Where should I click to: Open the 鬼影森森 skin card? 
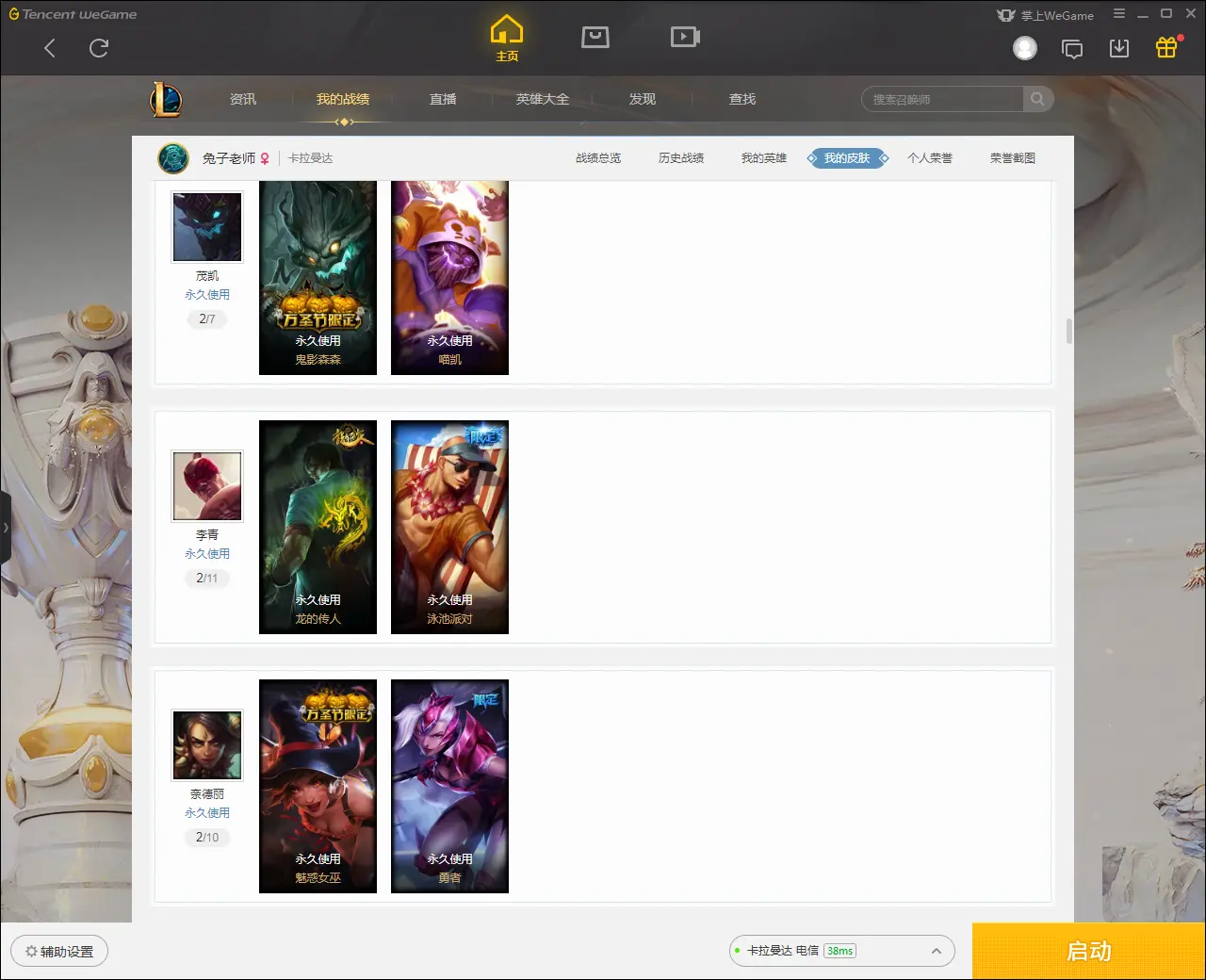[x=318, y=278]
